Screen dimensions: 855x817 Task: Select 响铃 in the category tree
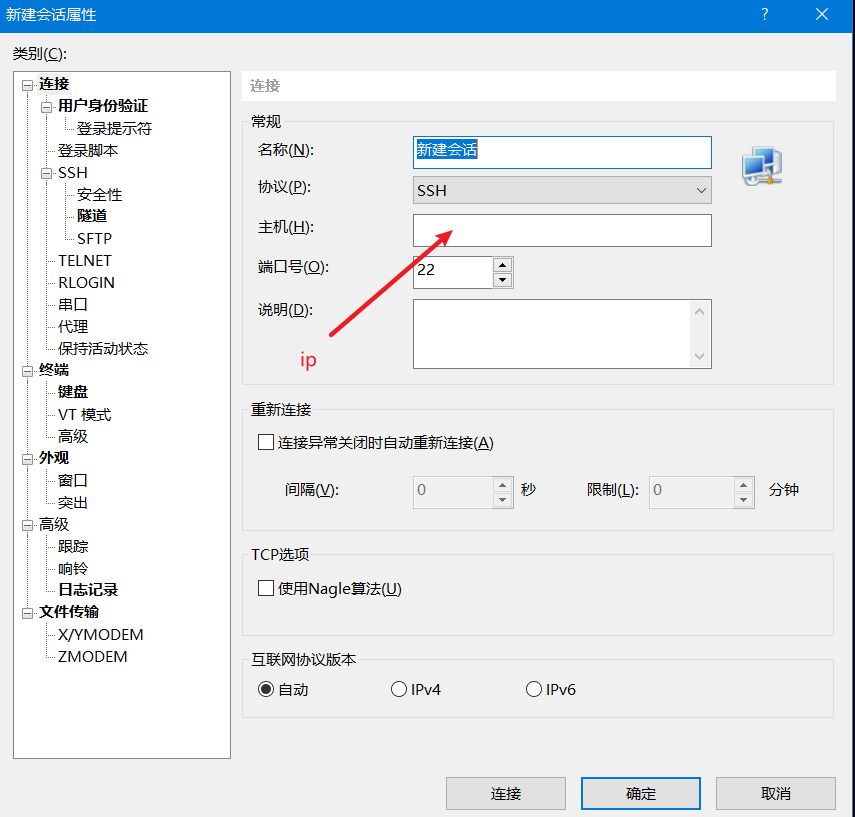click(73, 568)
